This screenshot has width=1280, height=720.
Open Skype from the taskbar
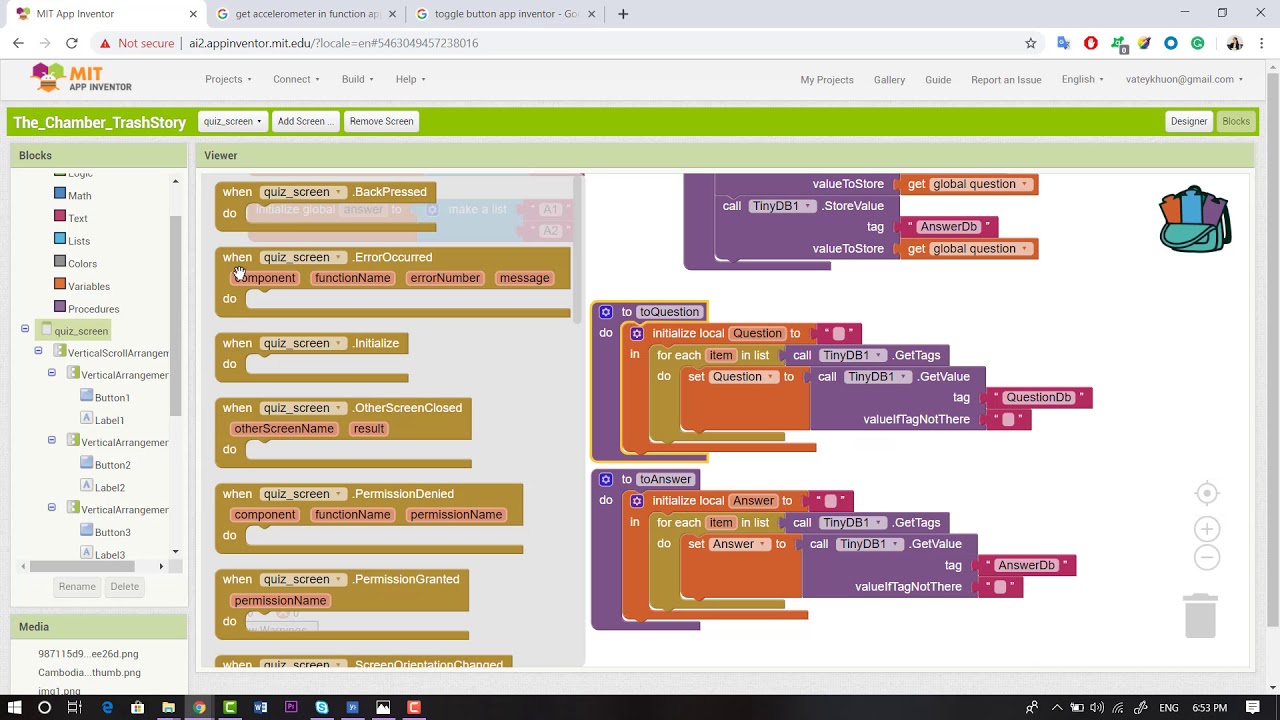tap(322, 707)
